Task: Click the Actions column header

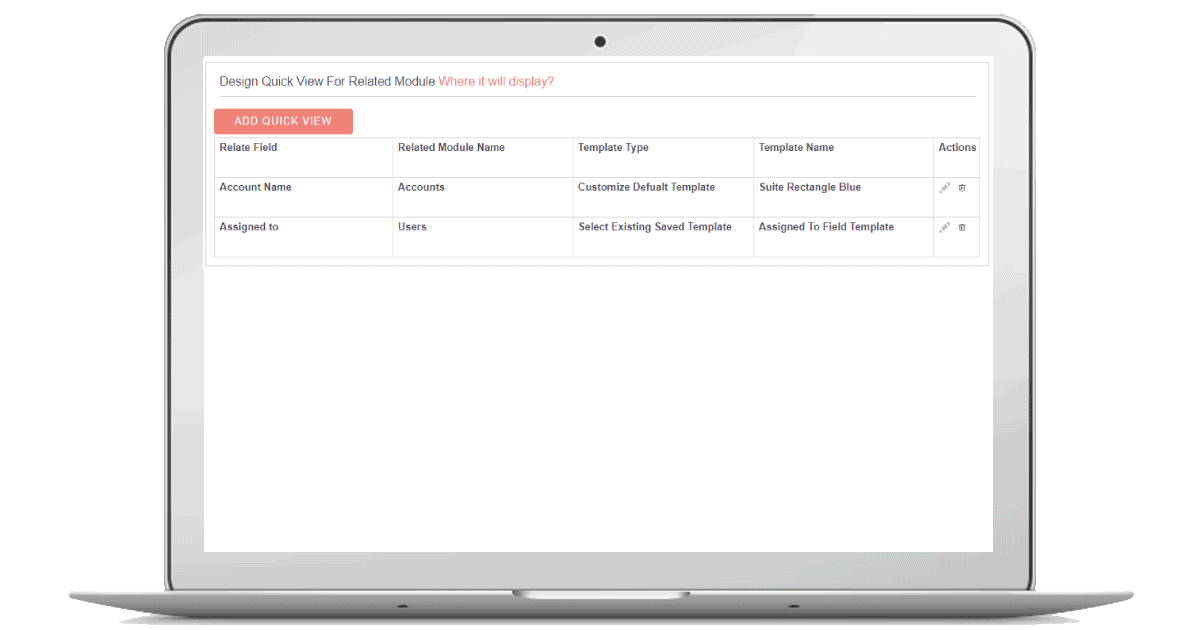Action: click(x=956, y=148)
